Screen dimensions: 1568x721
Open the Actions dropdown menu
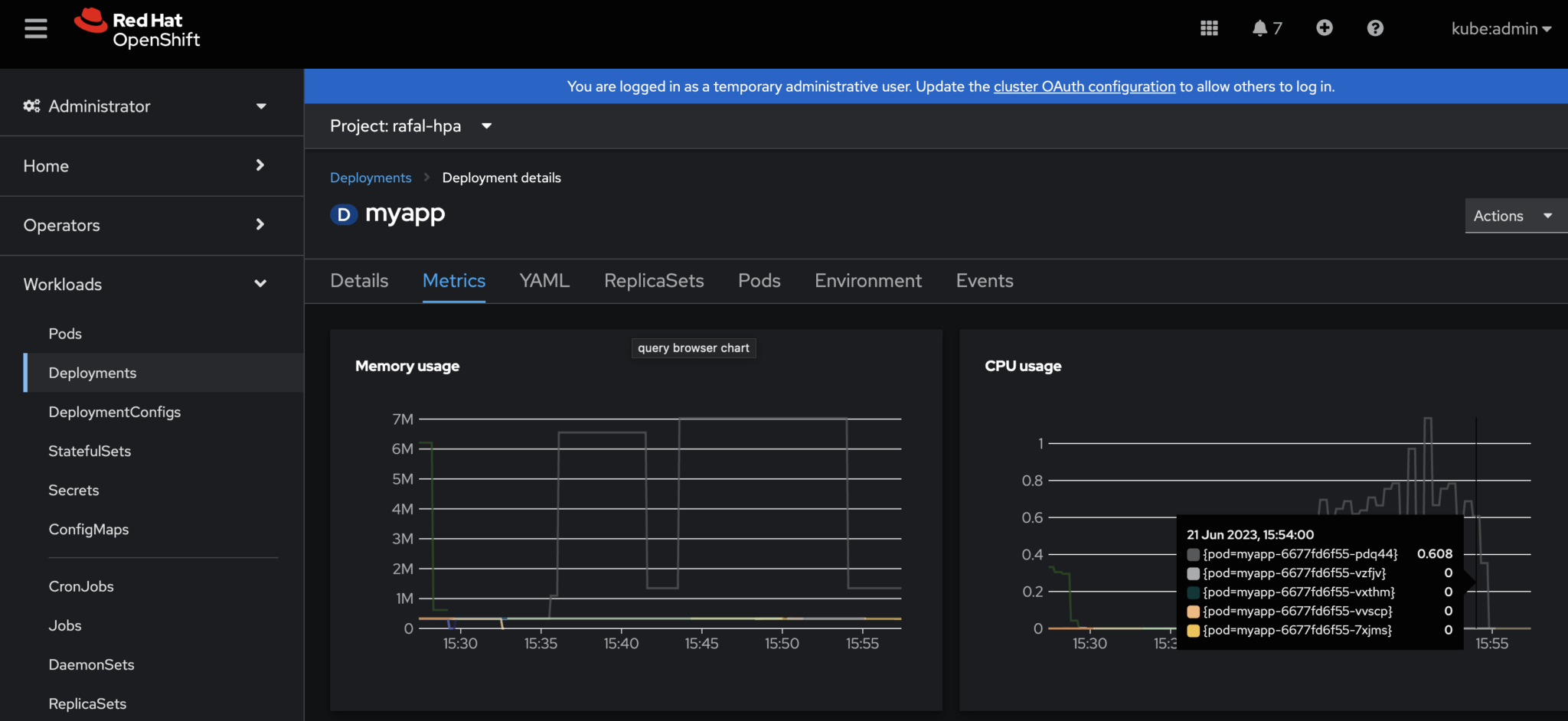point(1515,216)
